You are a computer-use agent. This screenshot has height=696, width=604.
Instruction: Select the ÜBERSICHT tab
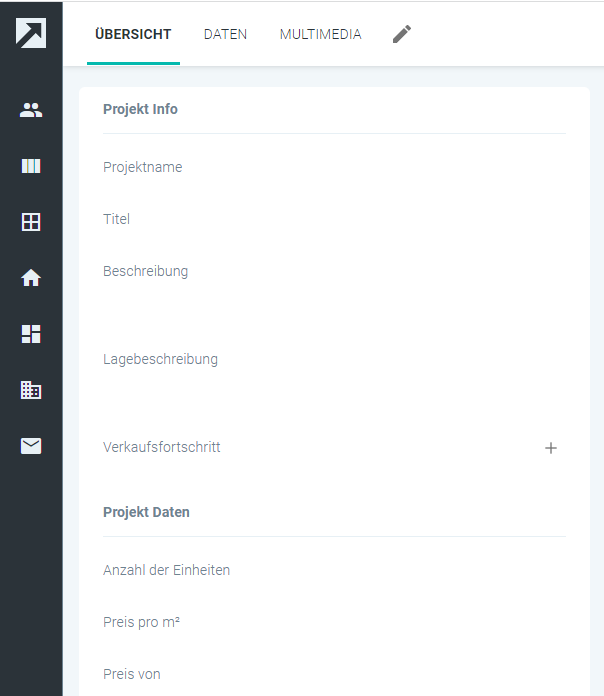point(133,34)
